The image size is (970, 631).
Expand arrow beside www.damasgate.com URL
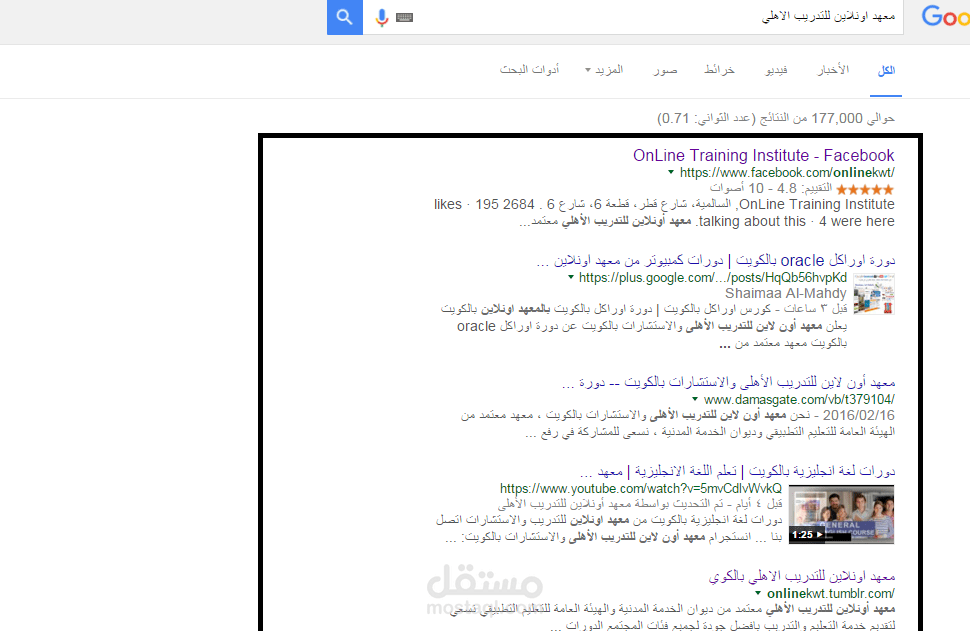(695, 400)
